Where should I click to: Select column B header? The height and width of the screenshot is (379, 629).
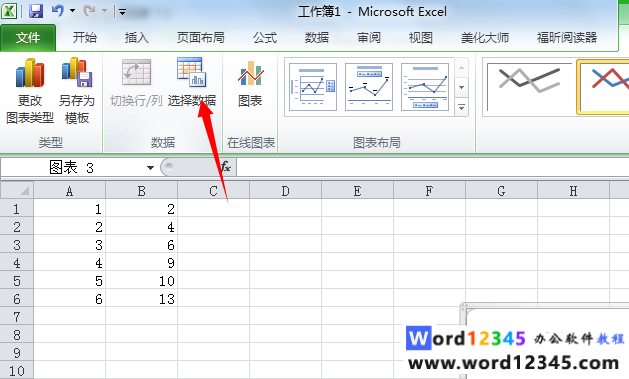click(141, 191)
